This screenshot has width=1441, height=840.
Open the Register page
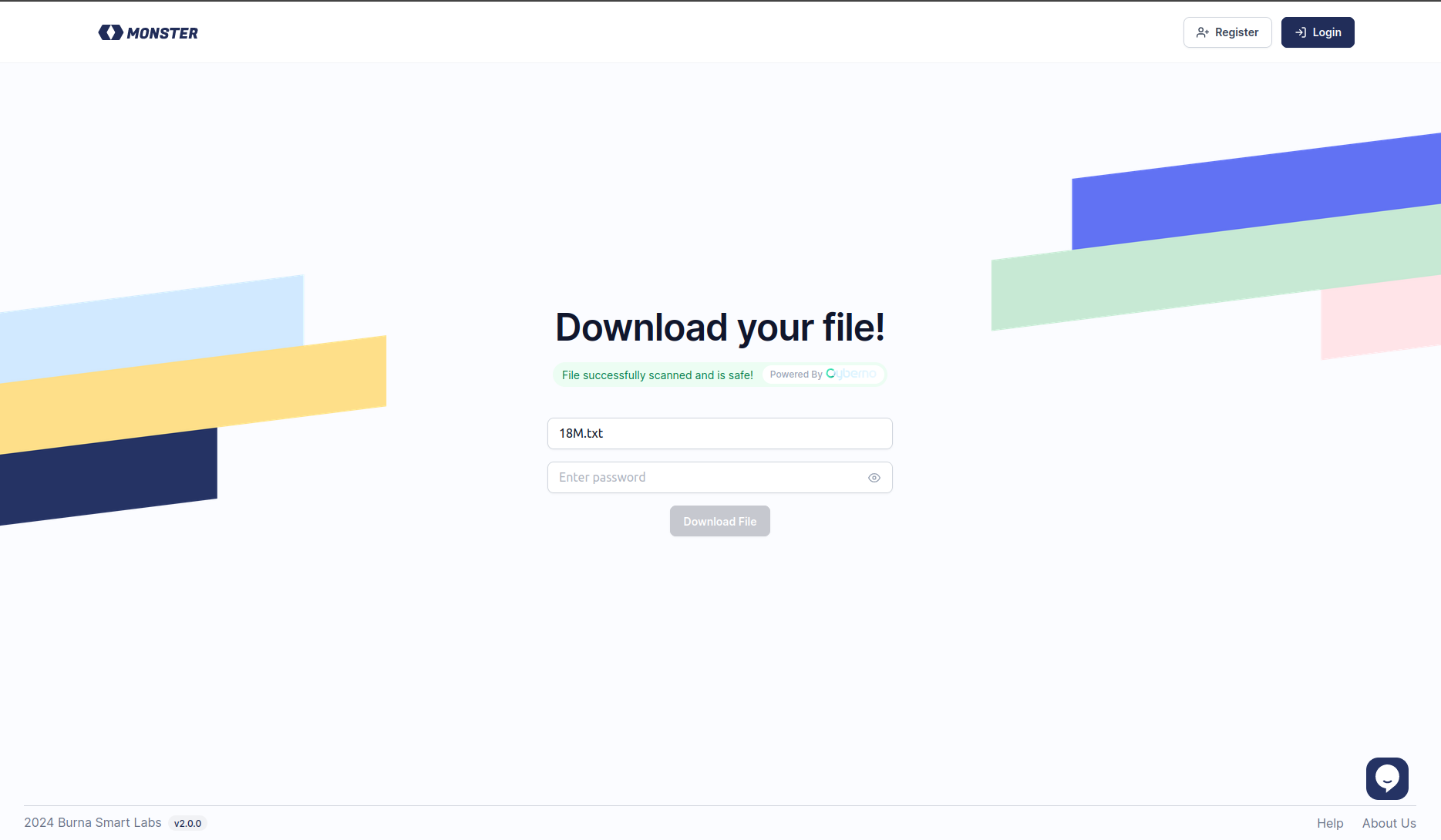(x=1227, y=32)
